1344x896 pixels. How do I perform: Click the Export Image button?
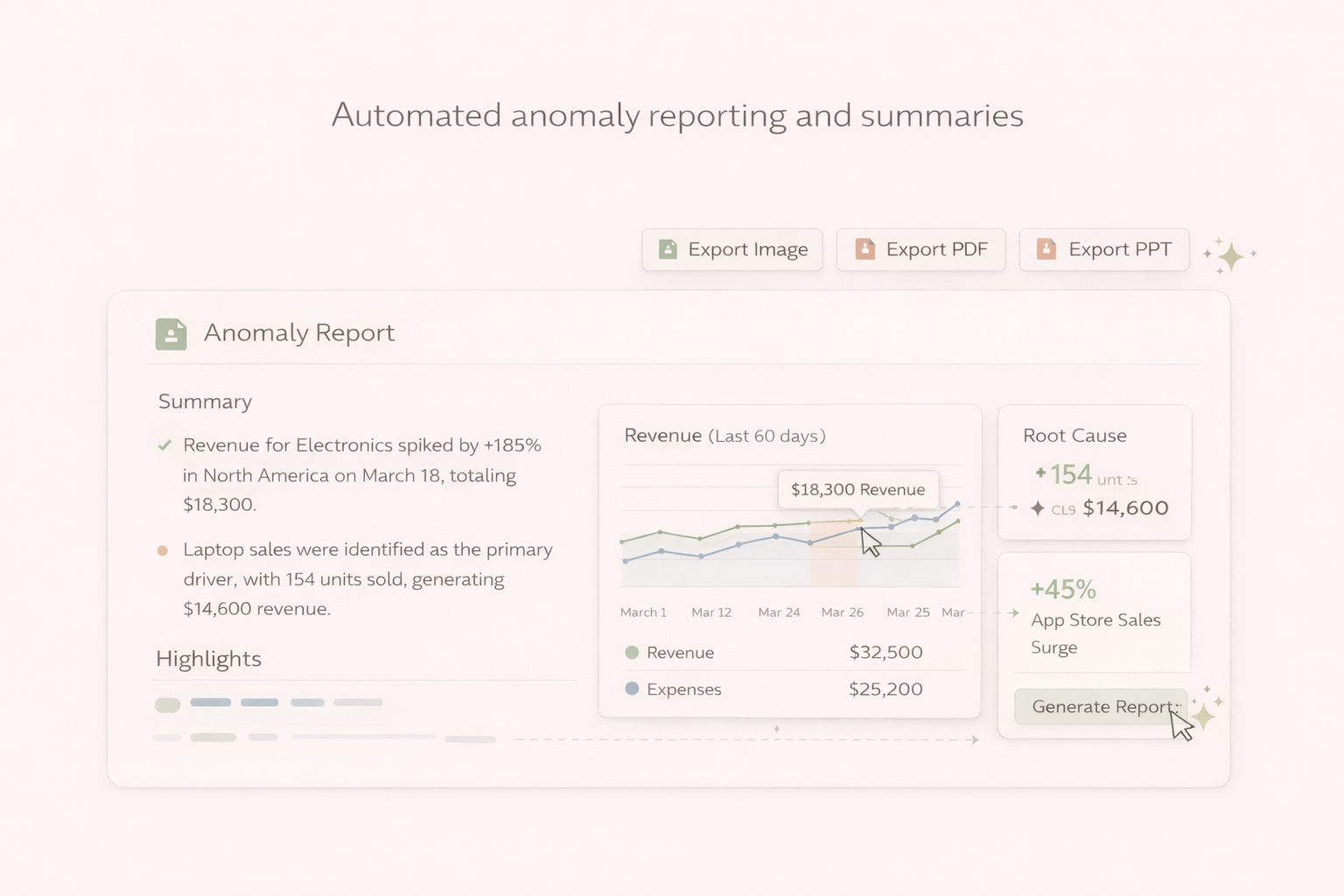pyautogui.click(x=731, y=249)
